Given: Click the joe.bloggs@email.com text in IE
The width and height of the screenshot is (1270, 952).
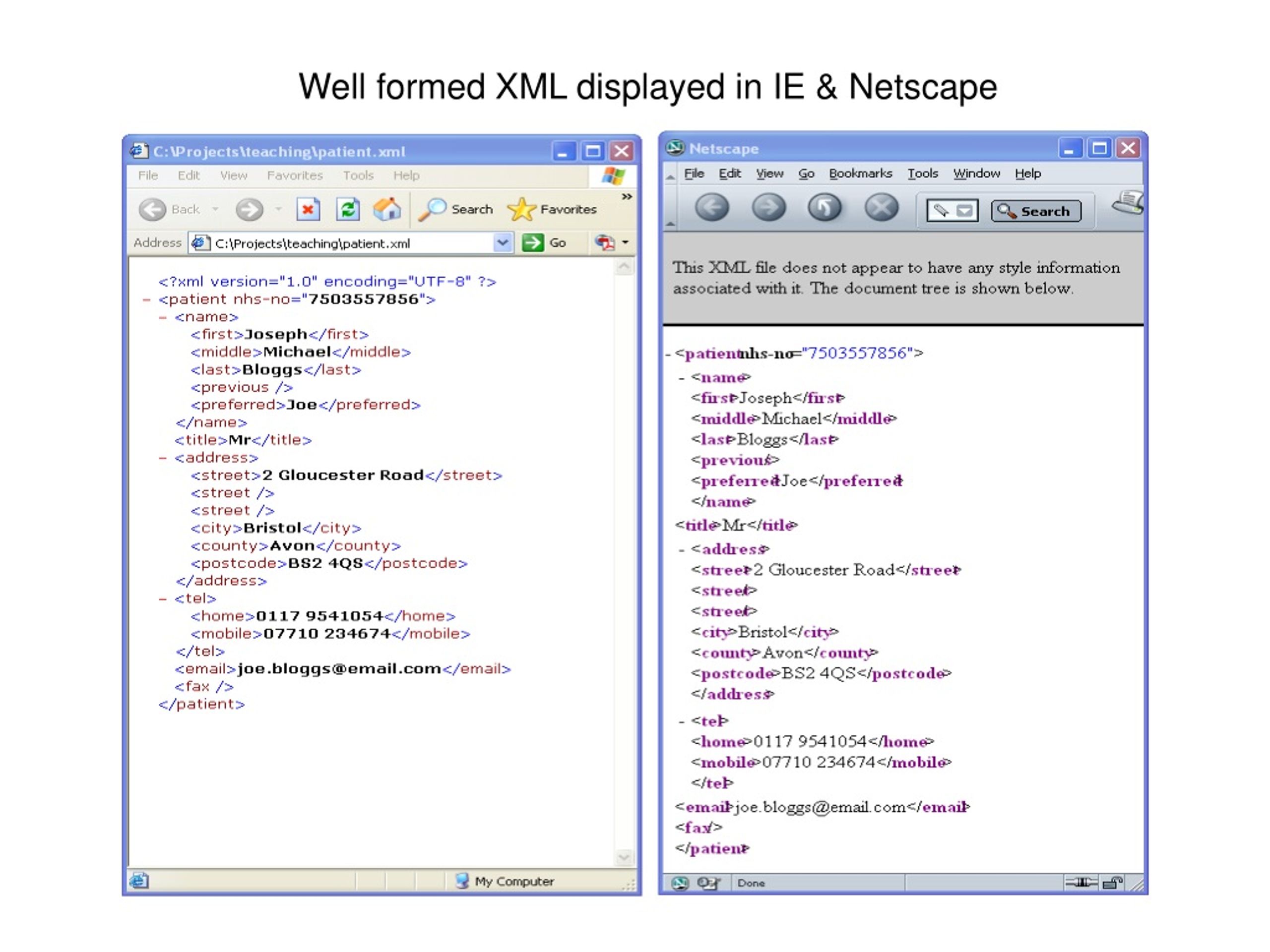Looking at the screenshot, I should [339, 669].
